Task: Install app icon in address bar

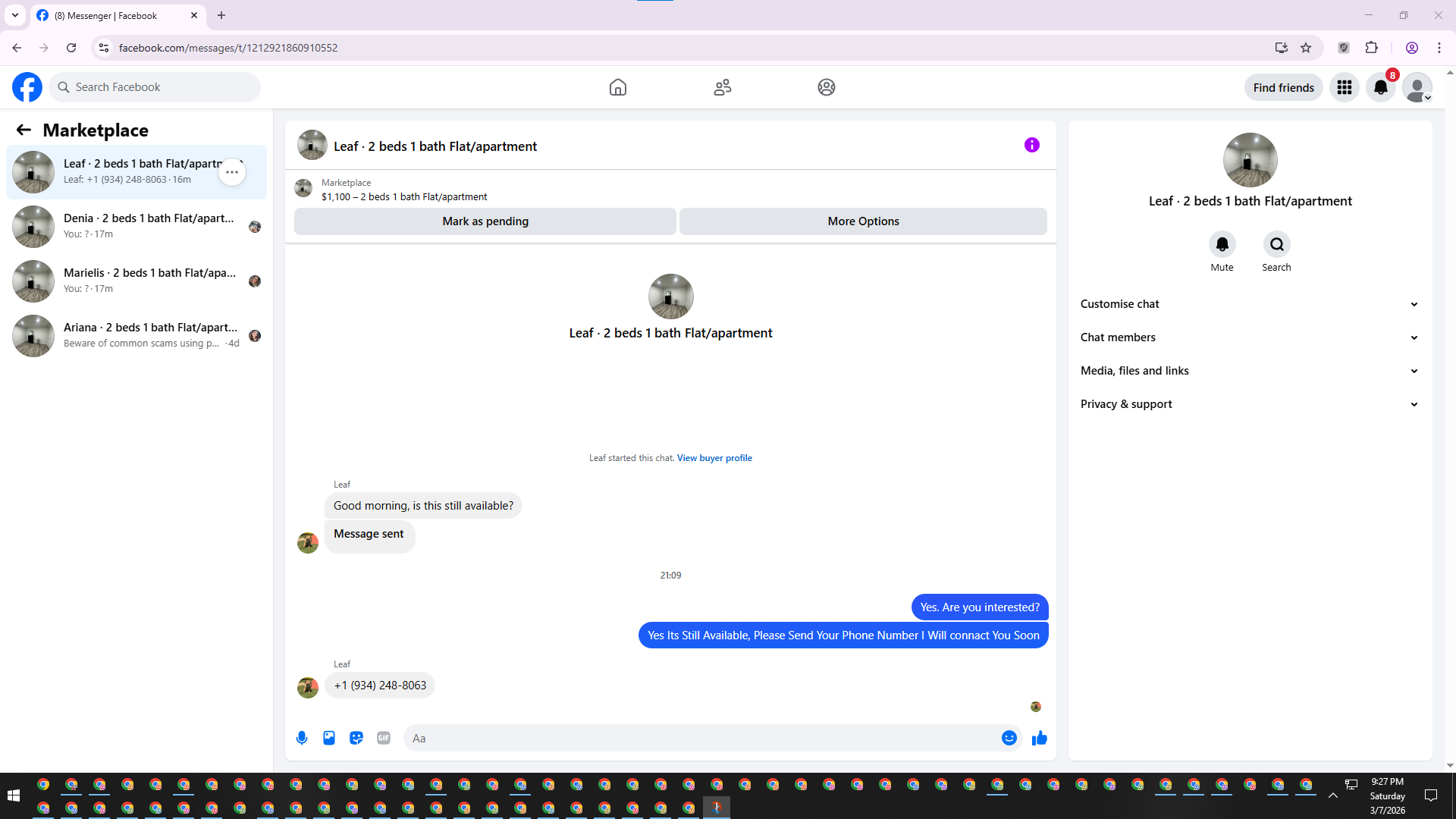Action: [x=1282, y=48]
